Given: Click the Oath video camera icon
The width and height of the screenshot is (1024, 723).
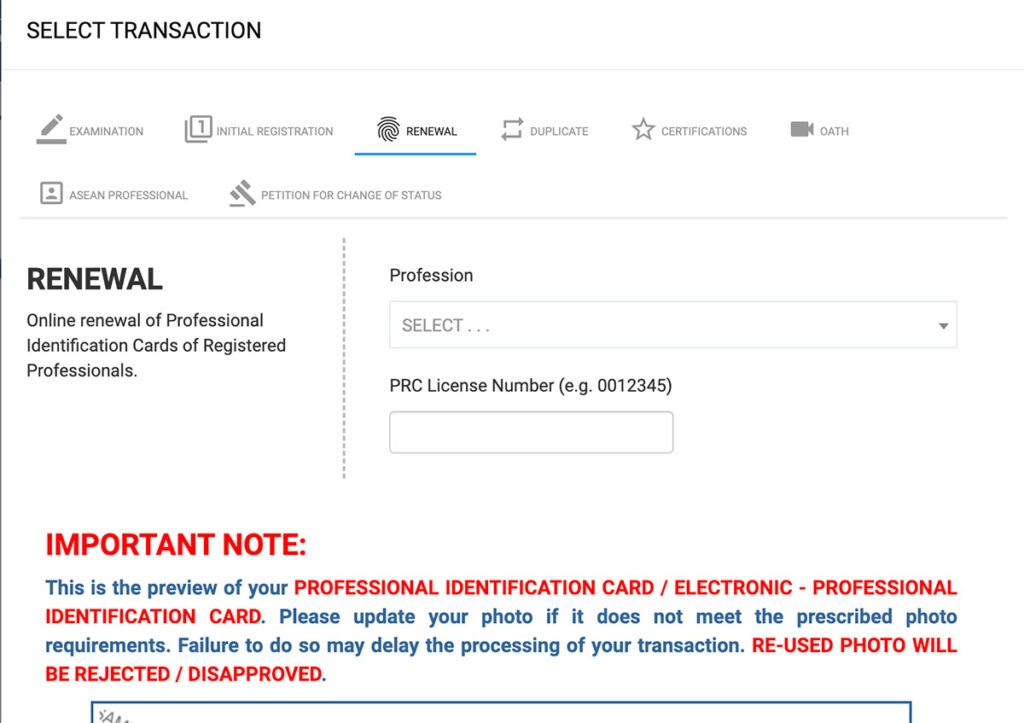Looking at the screenshot, I should (x=802, y=130).
